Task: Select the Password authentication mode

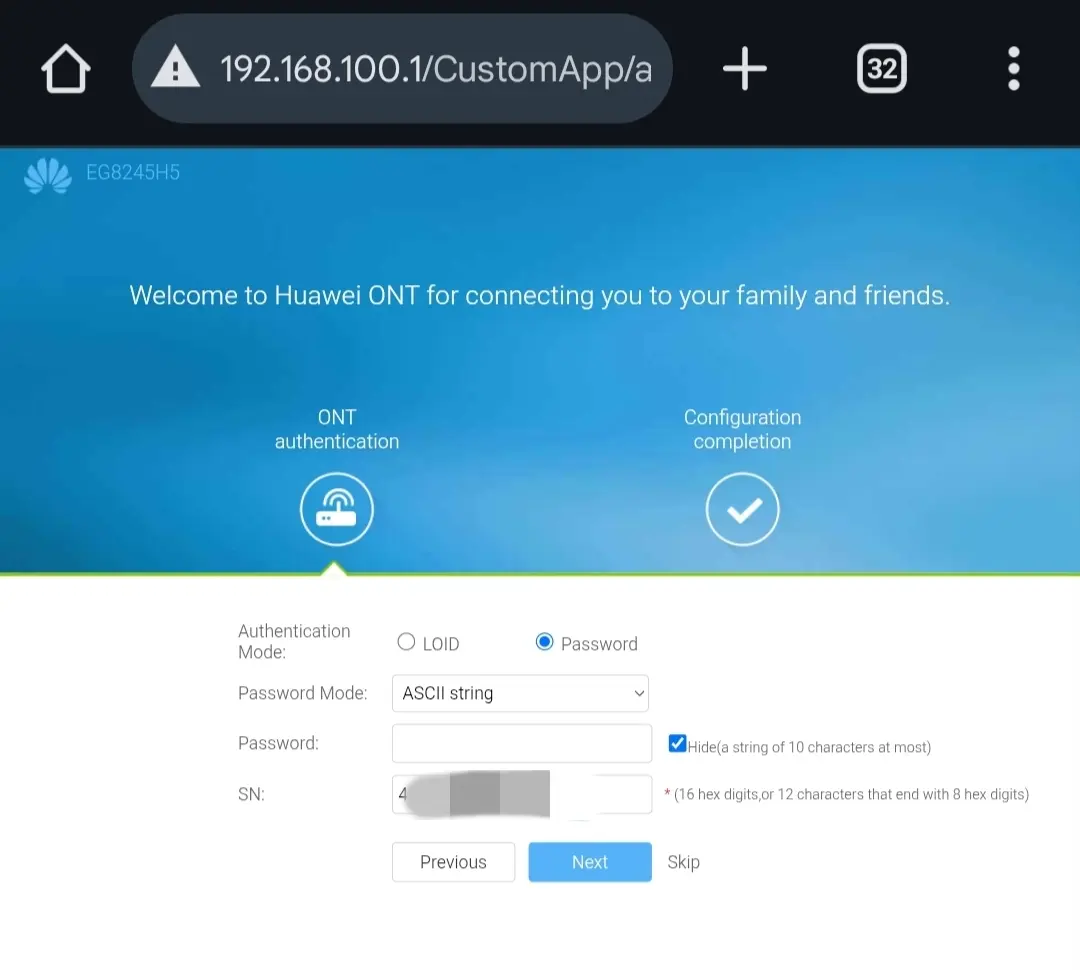Action: point(544,642)
